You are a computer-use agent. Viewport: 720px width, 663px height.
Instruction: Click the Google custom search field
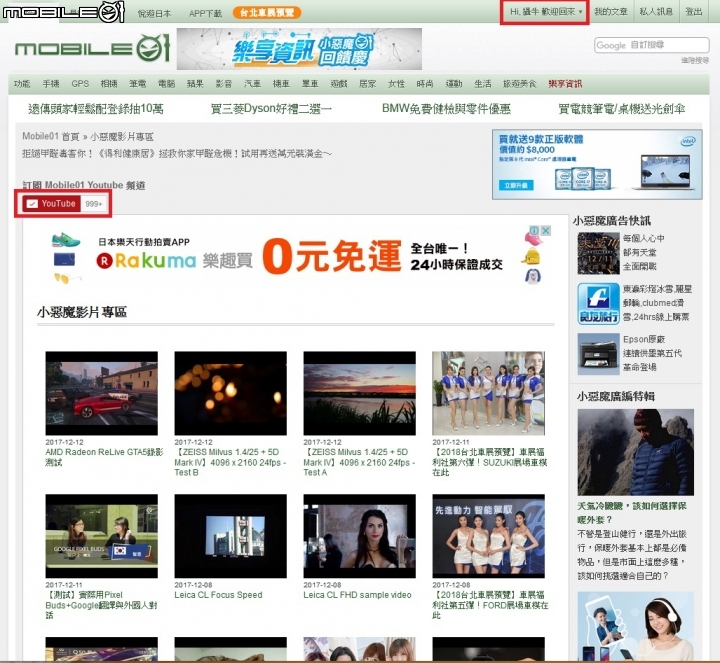(x=652, y=45)
